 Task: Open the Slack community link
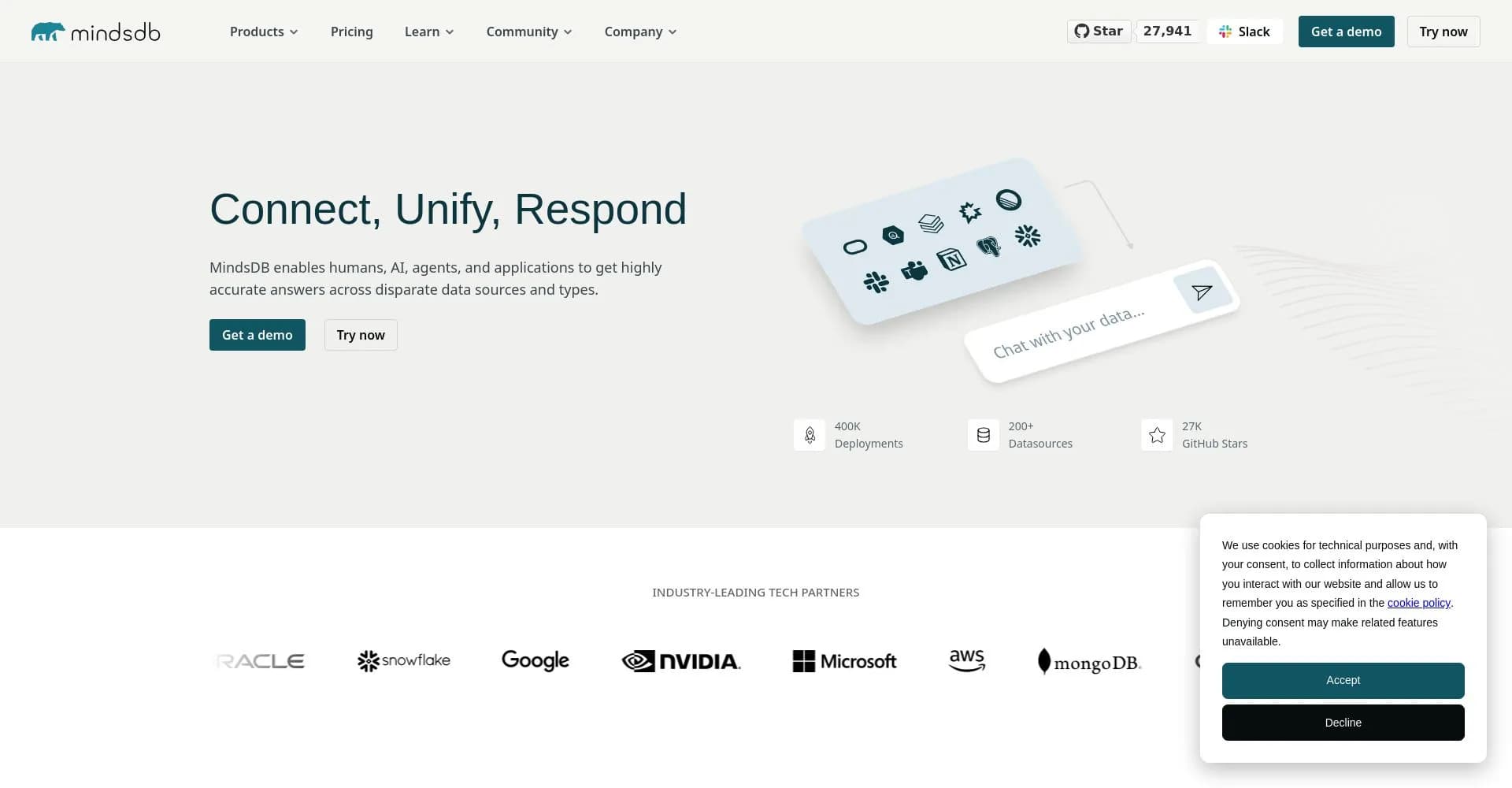(1244, 32)
